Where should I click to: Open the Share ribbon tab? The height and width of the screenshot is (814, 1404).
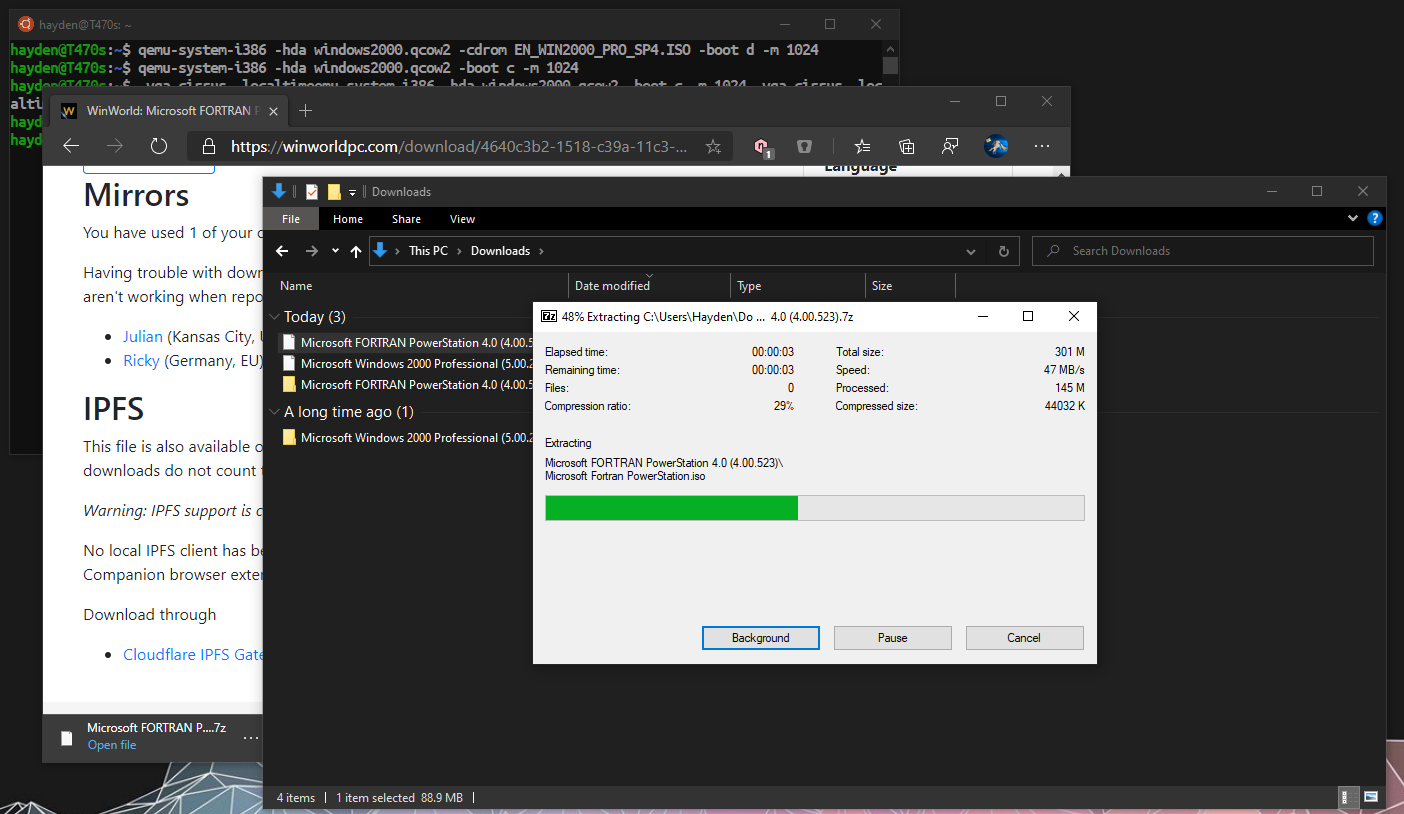tap(406, 219)
